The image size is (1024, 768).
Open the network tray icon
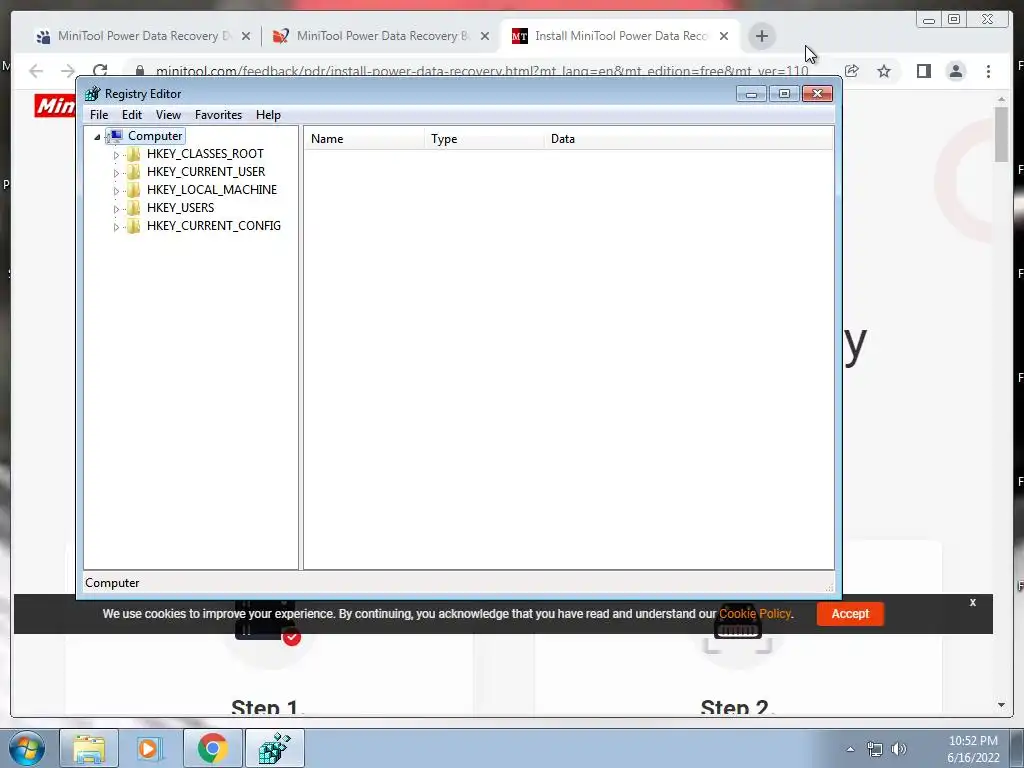point(874,749)
